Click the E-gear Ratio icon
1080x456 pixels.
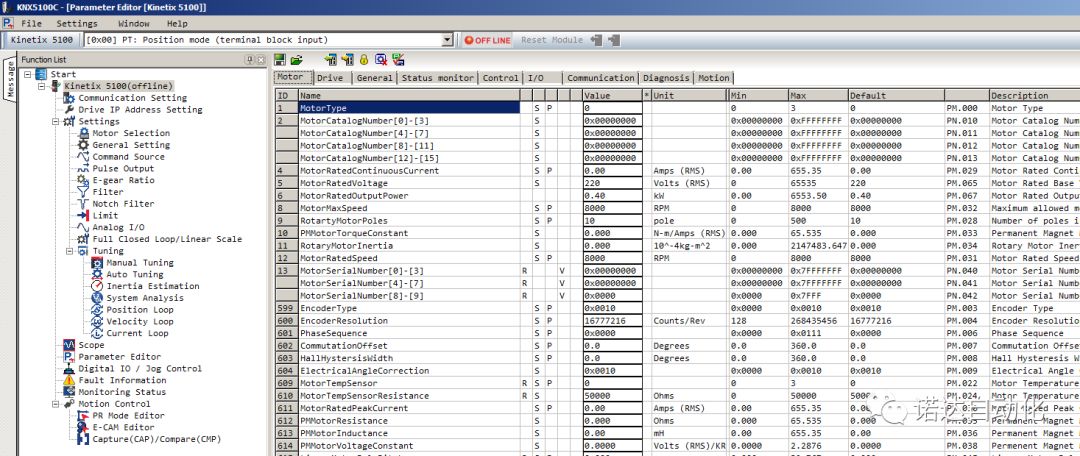[x=83, y=180]
